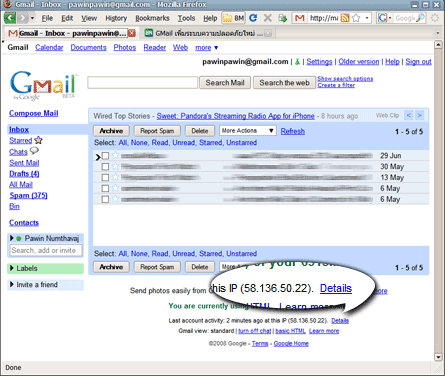
Task: Go back with the green Back arrow
Action: click(10, 18)
